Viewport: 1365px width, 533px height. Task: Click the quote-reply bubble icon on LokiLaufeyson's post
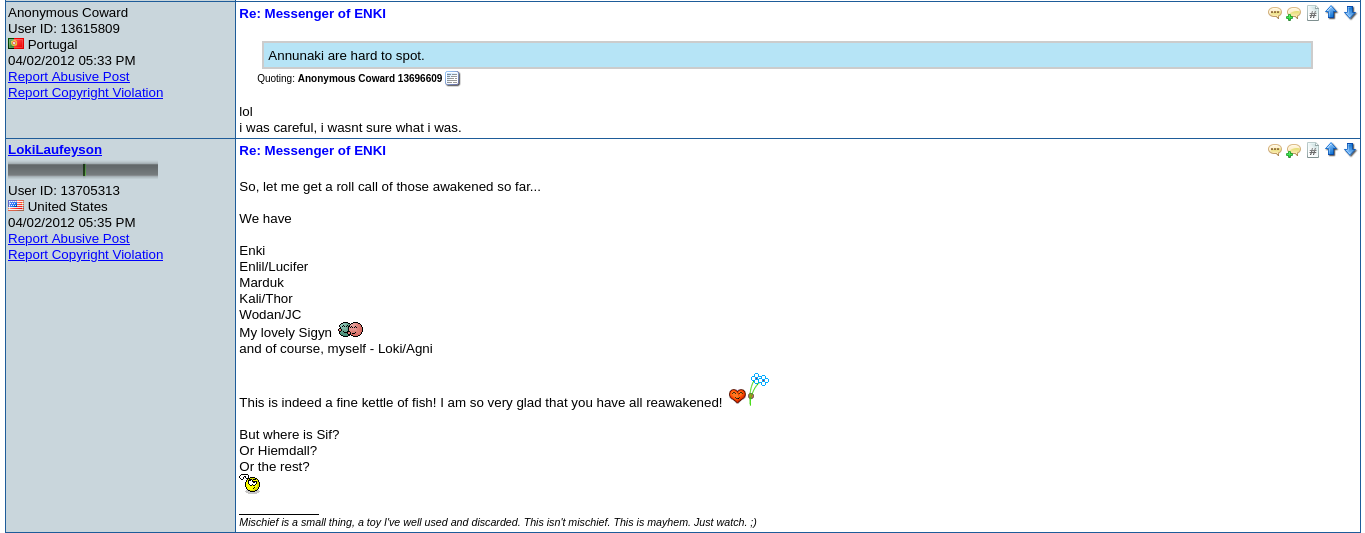coord(1275,150)
